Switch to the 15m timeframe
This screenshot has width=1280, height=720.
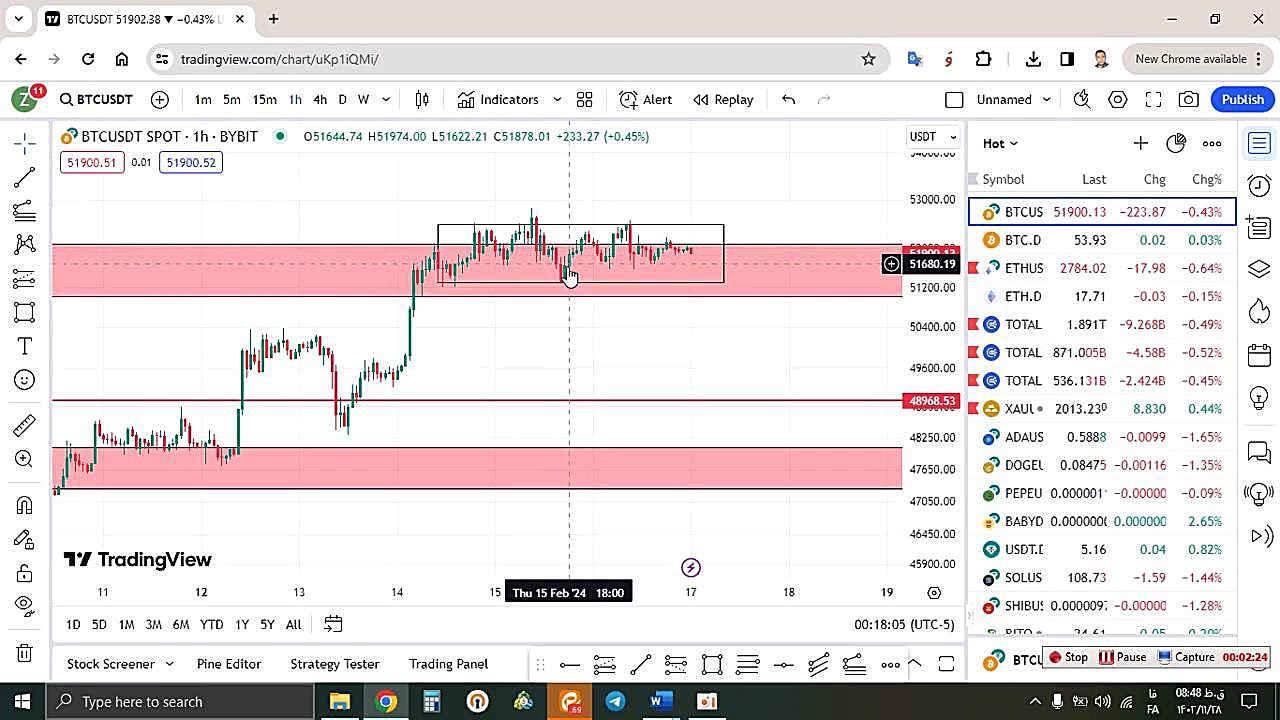[264, 99]
